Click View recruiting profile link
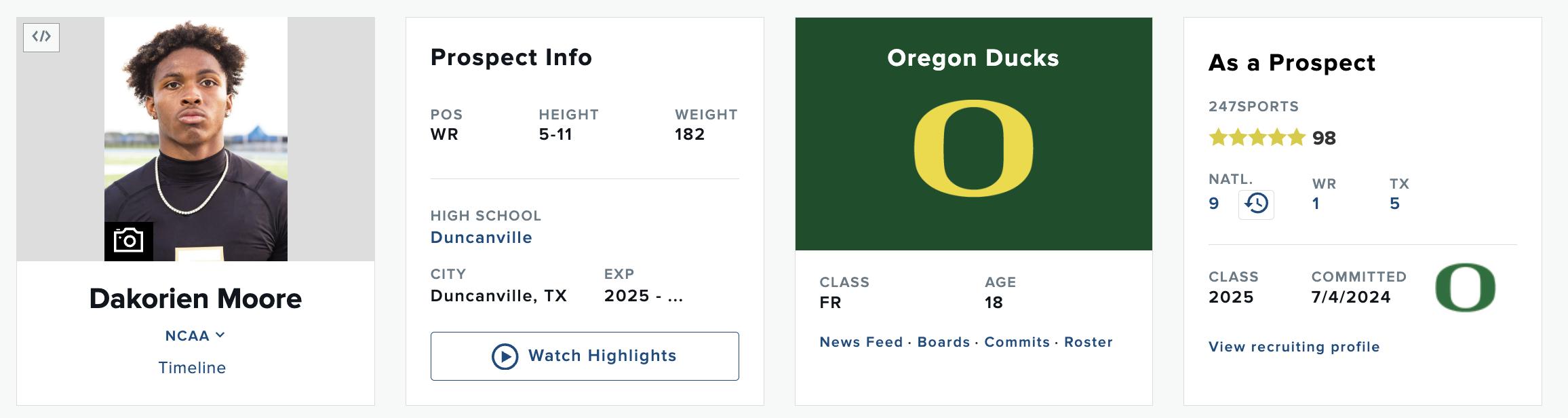This screenshot has width=1568, height=418. [1293, 347]
